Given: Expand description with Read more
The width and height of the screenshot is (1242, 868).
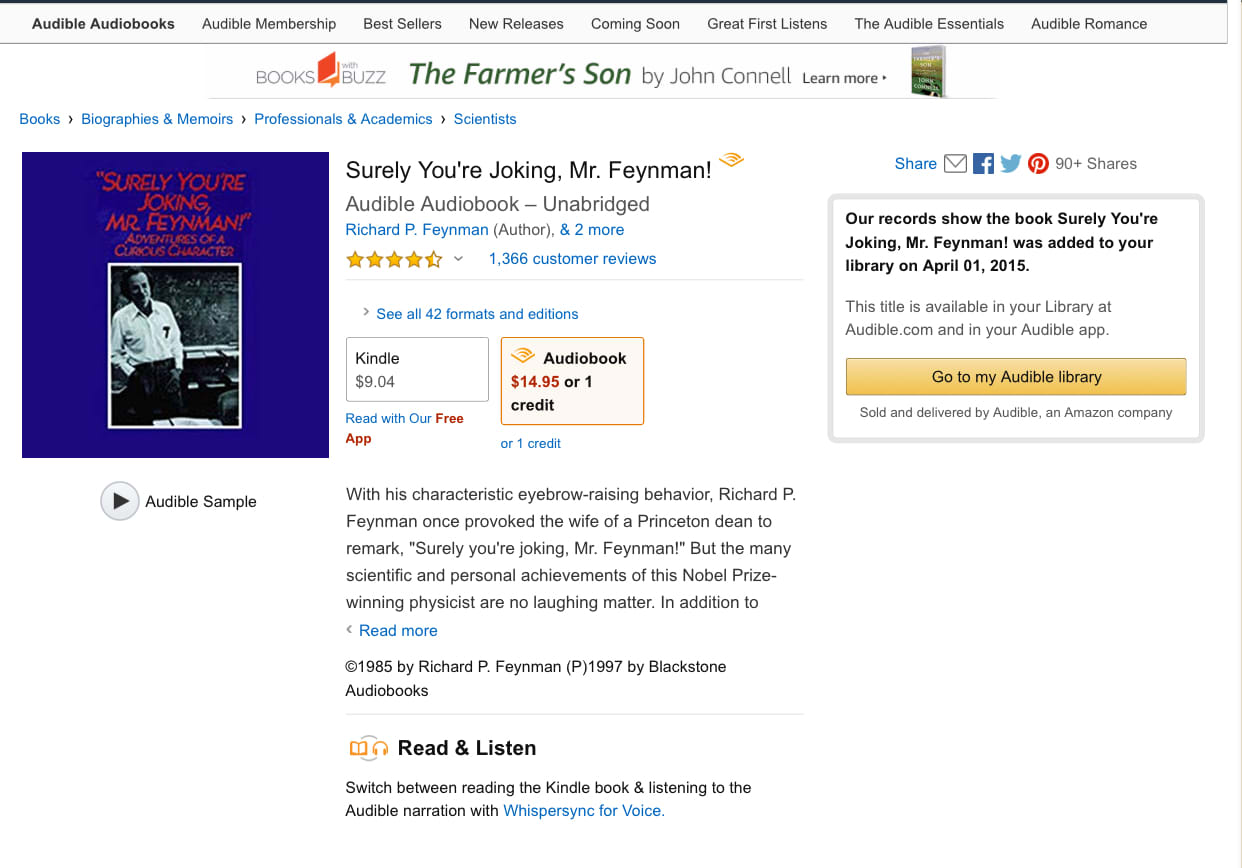Looking at the screenshot, I should click(398, 631).
